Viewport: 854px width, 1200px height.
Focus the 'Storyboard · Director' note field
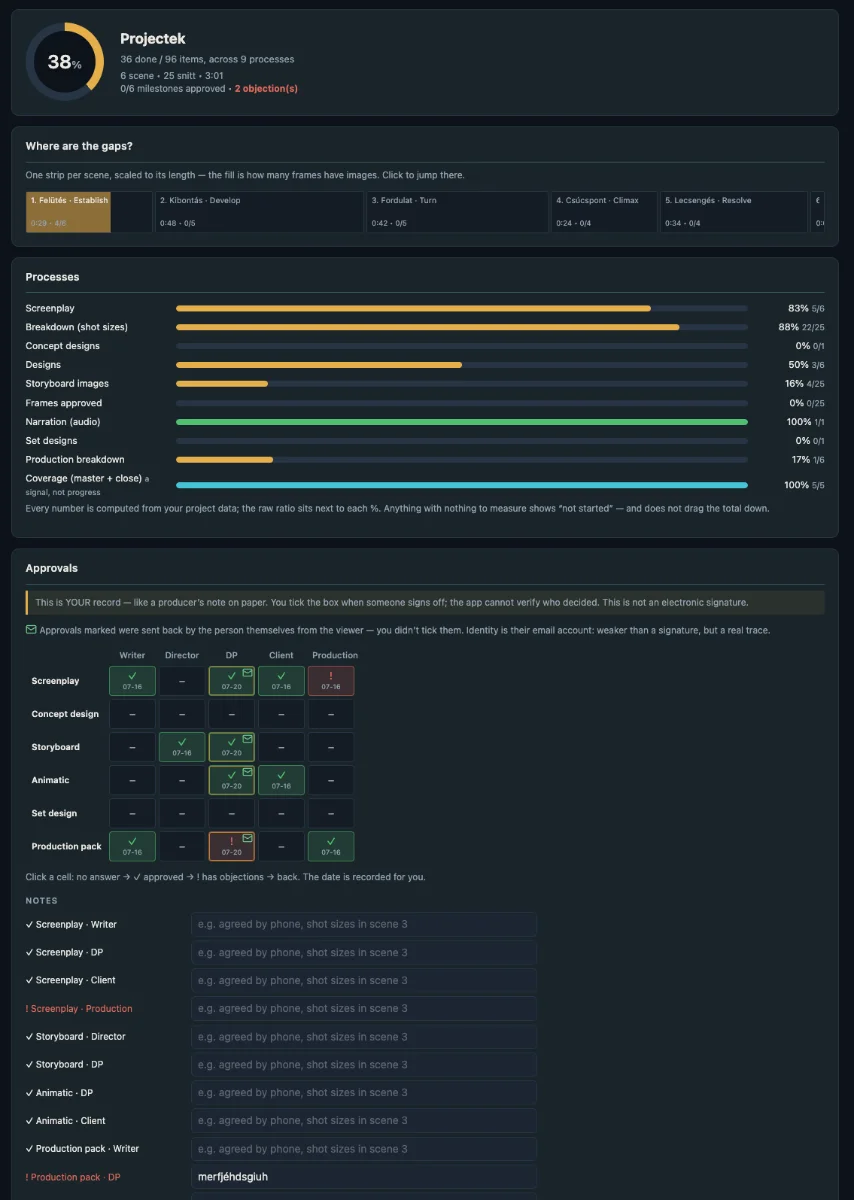tap(364, 1037)
